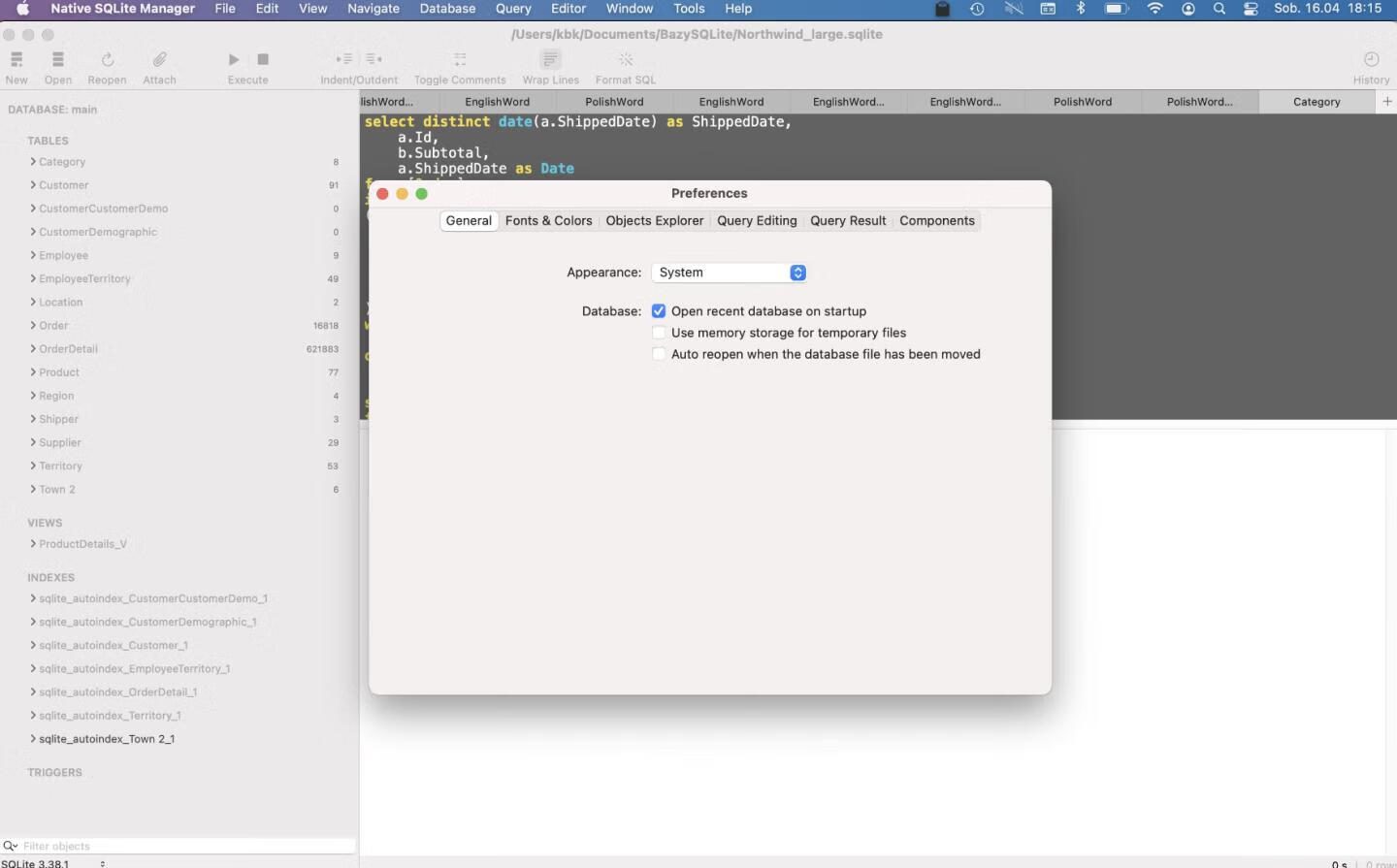
Task: Open the Query Editing preferences tab
Action: (x=757, y=221)
